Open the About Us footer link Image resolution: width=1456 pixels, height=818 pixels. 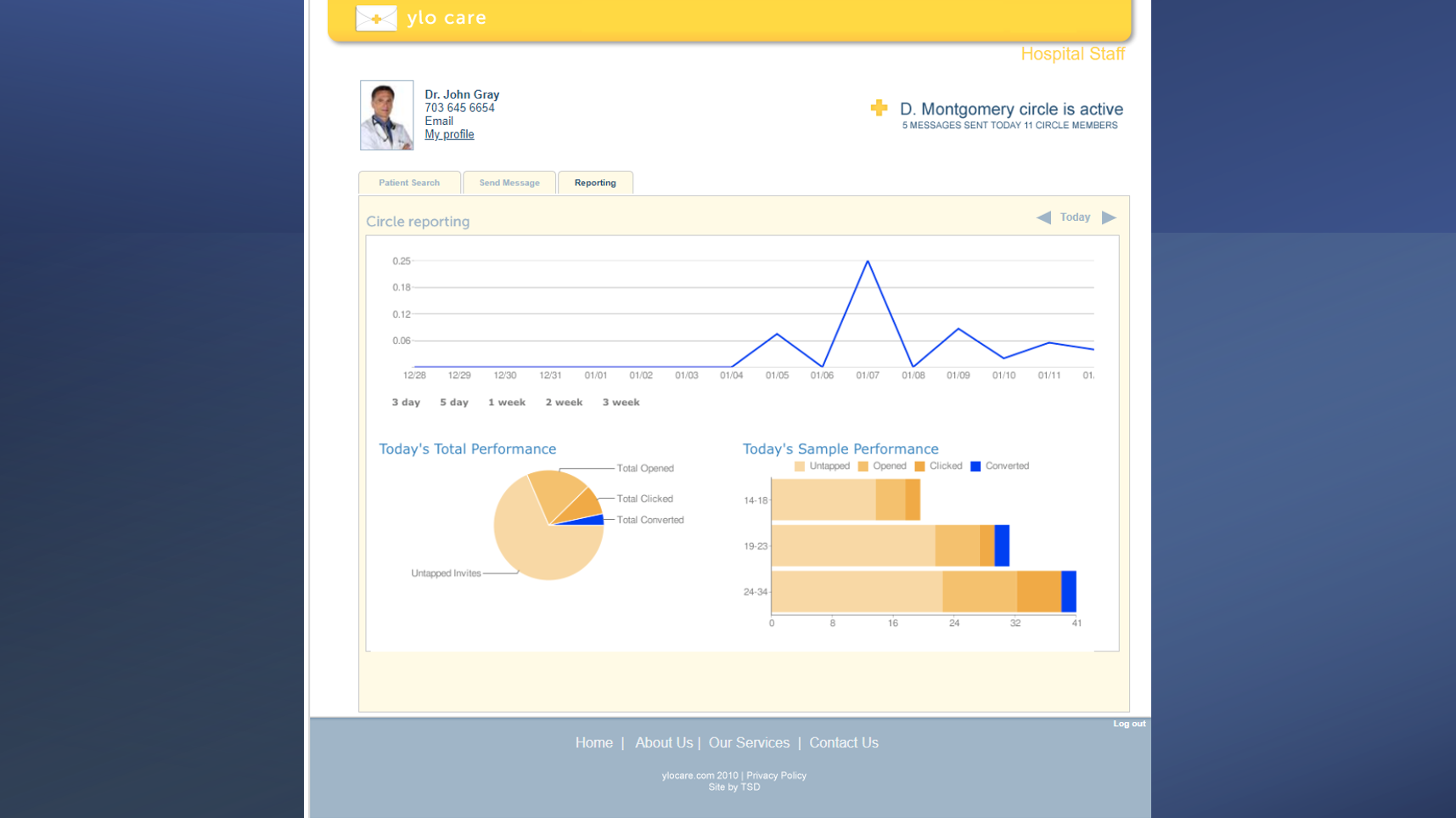[663, 742]
